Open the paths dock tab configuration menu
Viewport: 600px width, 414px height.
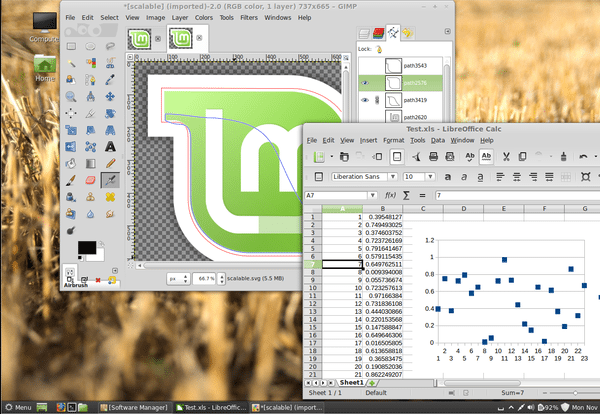coord(447,32)
